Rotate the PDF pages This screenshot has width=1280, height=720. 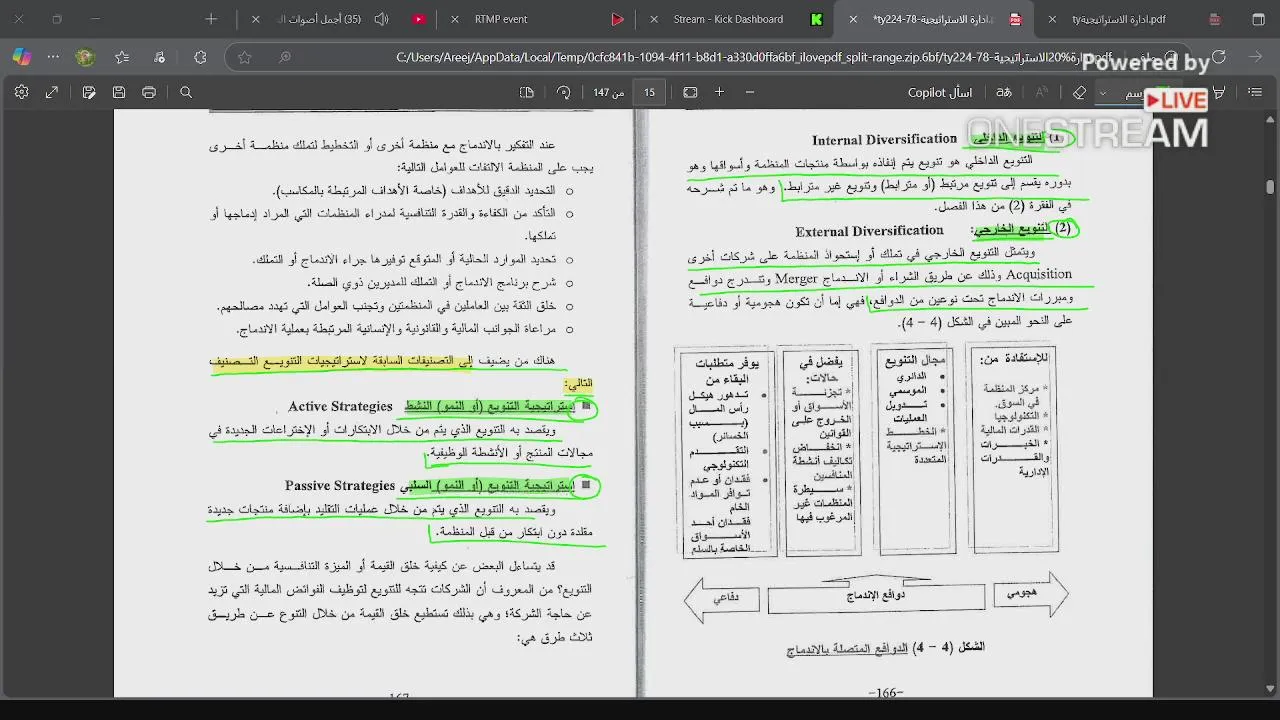[564, 92]
